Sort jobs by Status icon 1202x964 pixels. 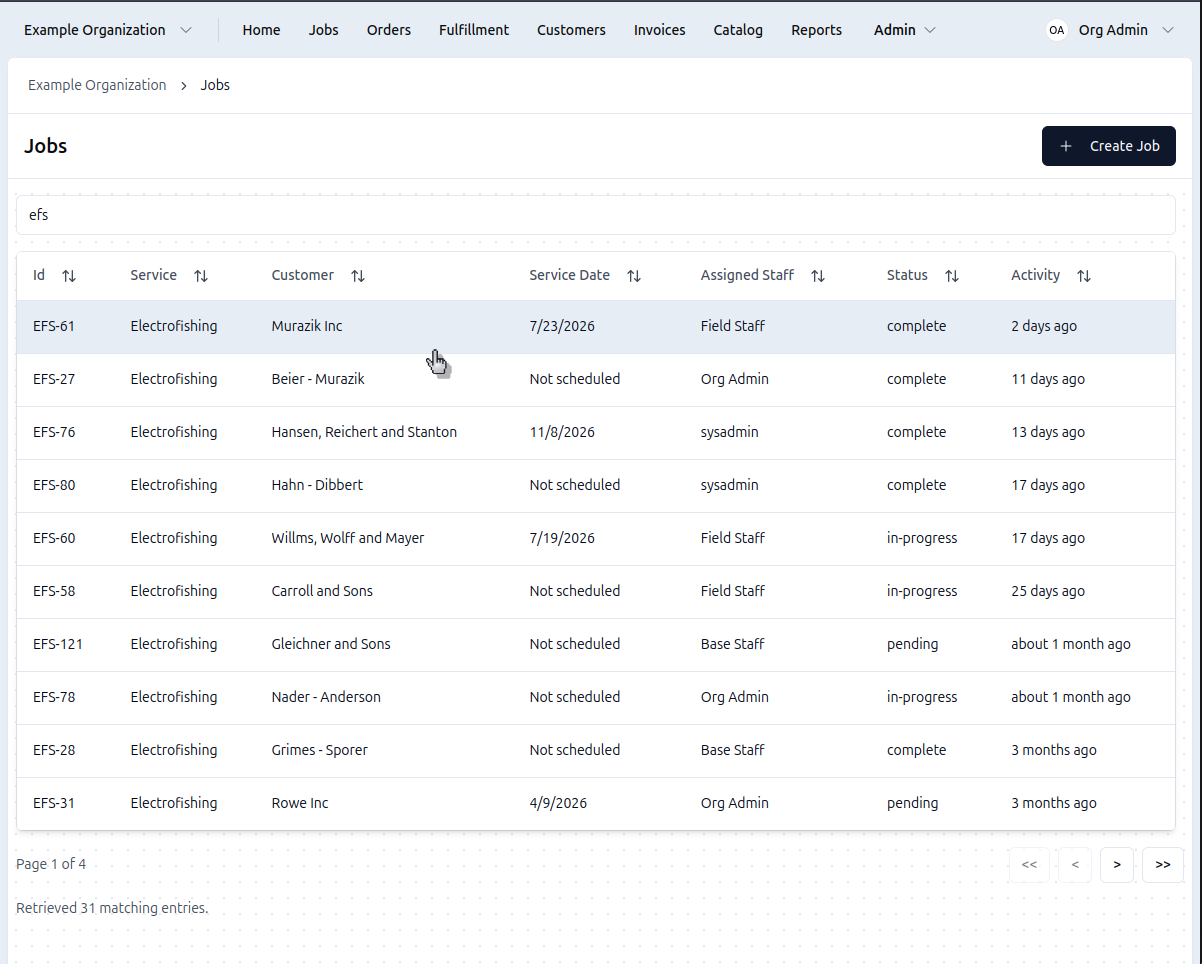(952, 276)
